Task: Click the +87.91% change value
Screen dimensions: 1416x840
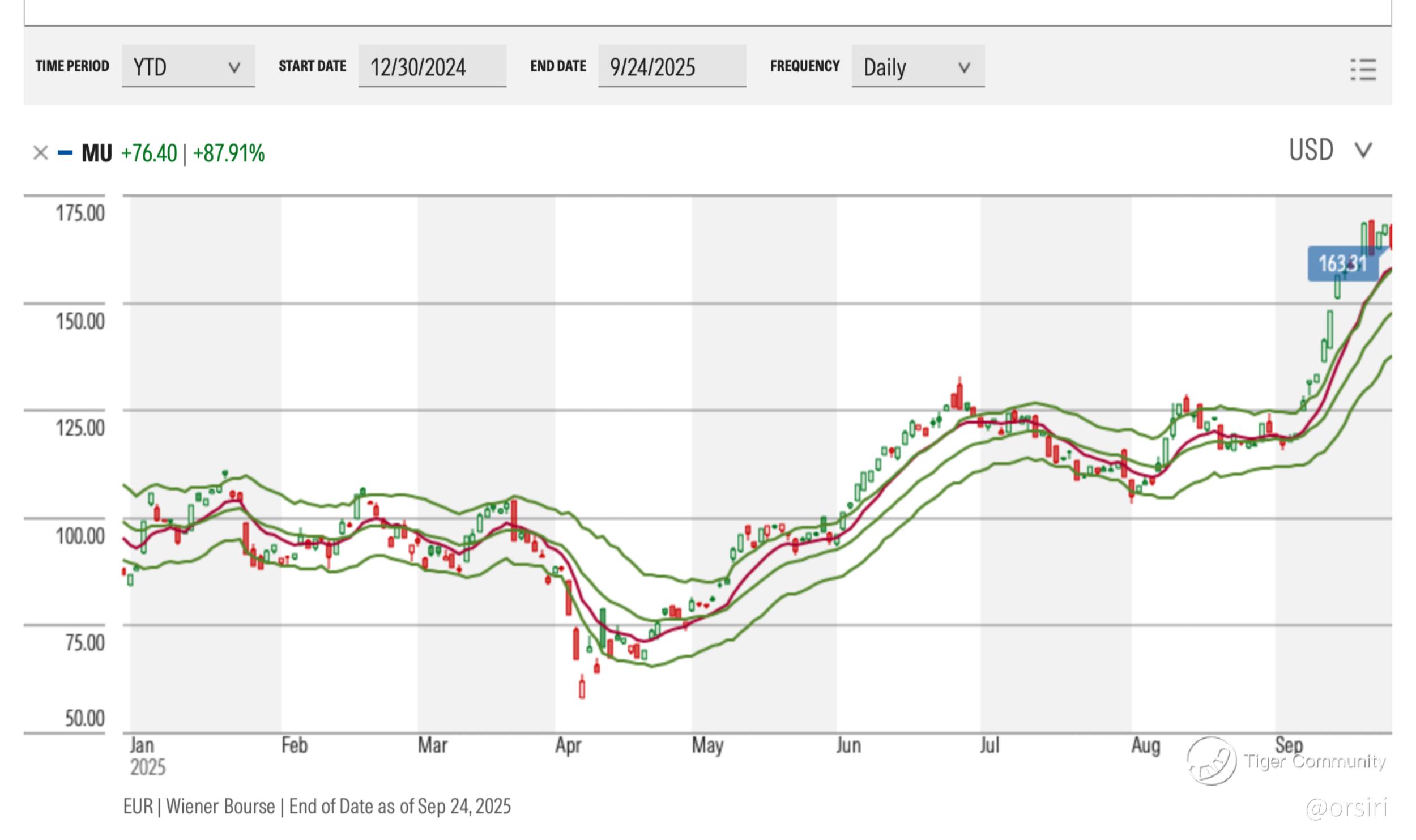Action: click(x=229, y=153)
